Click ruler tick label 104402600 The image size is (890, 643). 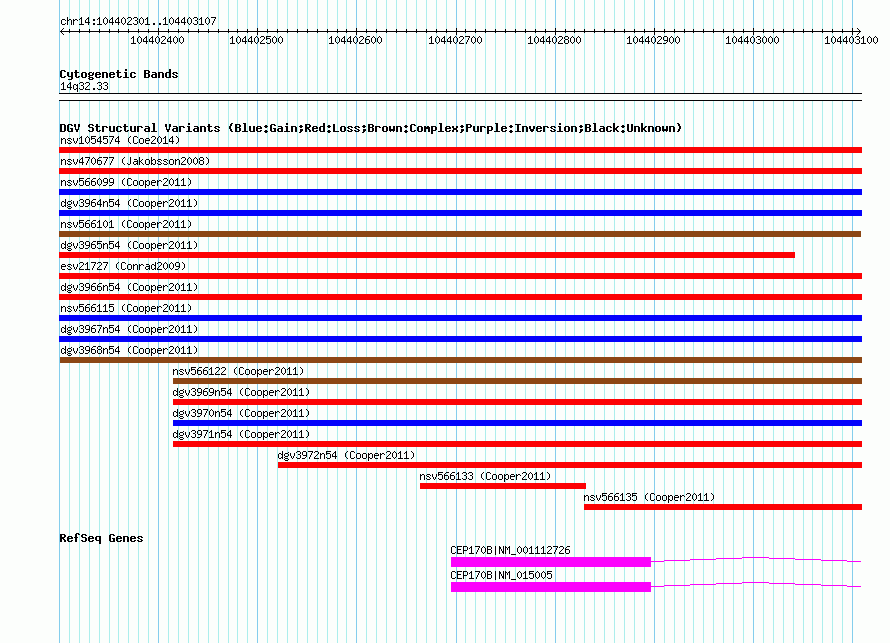[355, 40]
